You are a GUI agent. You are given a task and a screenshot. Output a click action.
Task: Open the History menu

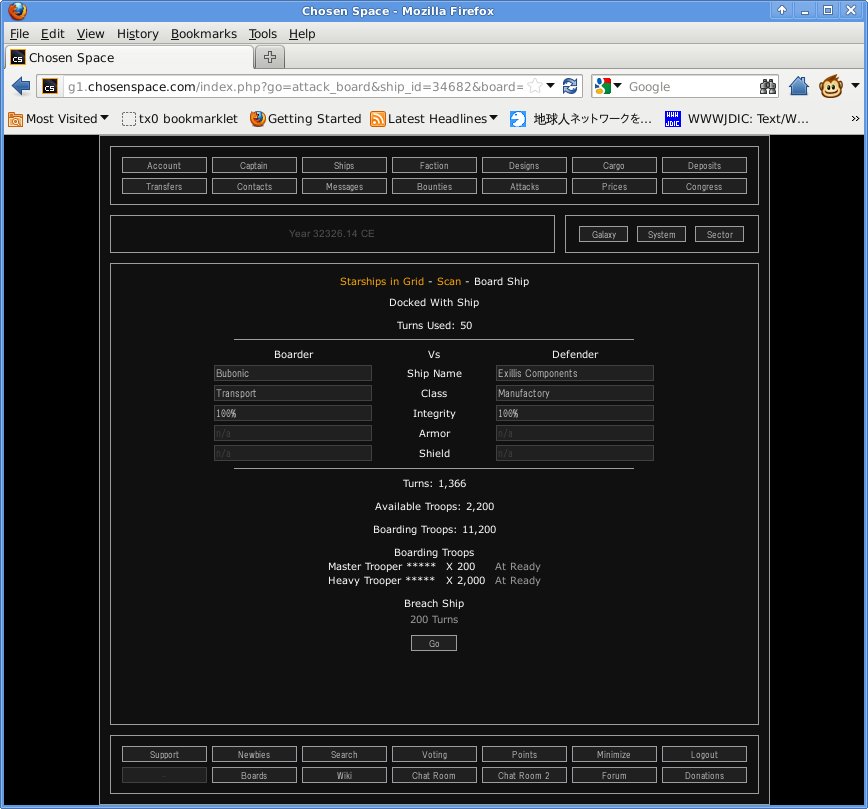[x=137, y=33]
